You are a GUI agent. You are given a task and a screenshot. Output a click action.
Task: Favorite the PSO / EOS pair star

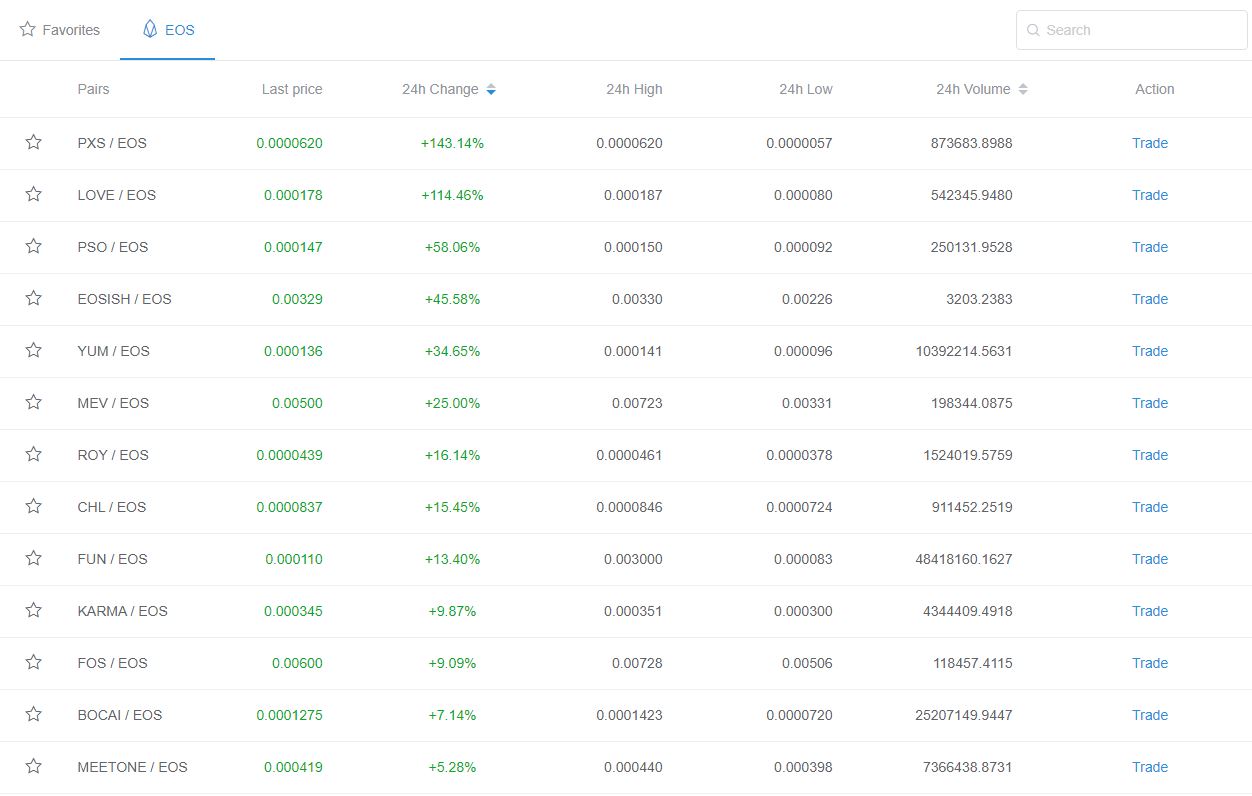tap(33, 246)
